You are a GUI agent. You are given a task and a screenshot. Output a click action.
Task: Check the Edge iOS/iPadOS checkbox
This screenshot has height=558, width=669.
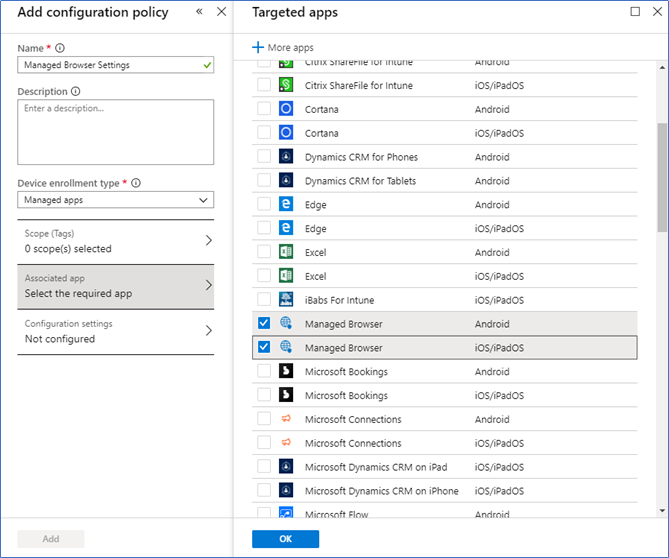[x=264, y=228]
